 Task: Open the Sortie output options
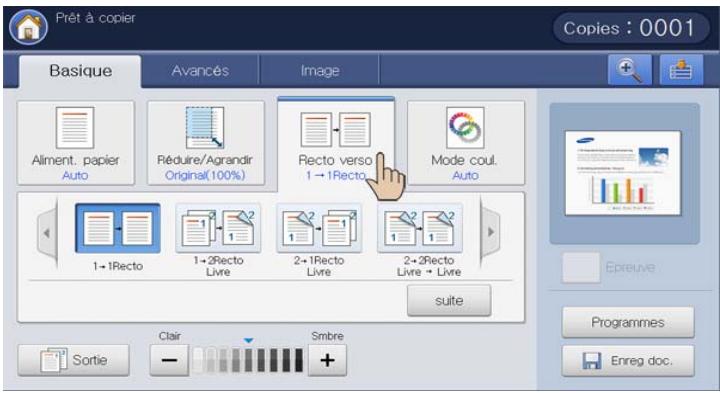(x=73, y=360)
